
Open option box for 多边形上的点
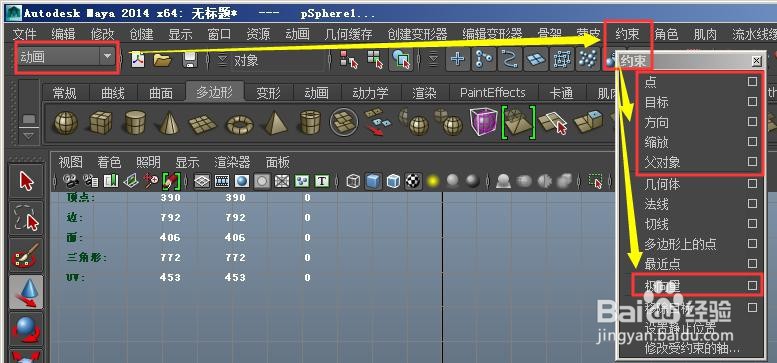pyautogui.click(x=752, y=244)
